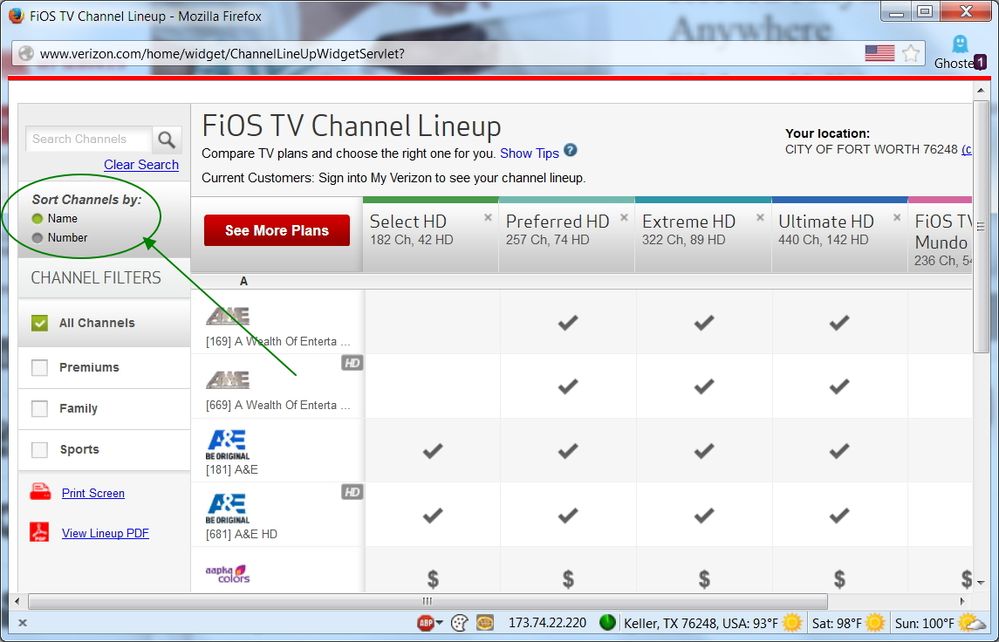
Task: Click the aapka colors channel logo
Action: (x=227, y=574)
